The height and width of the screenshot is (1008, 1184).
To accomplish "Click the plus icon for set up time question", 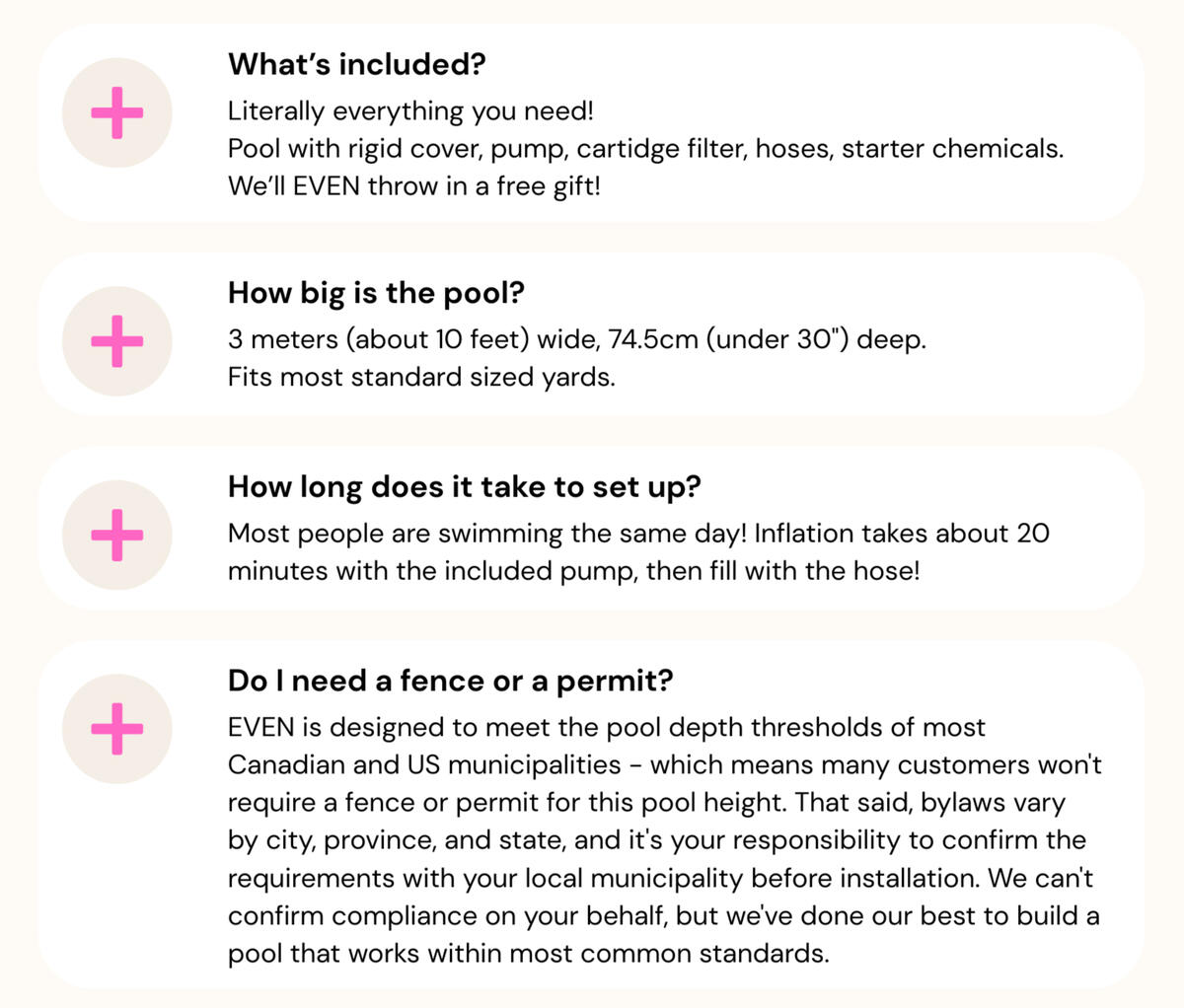I will [117, 536].
